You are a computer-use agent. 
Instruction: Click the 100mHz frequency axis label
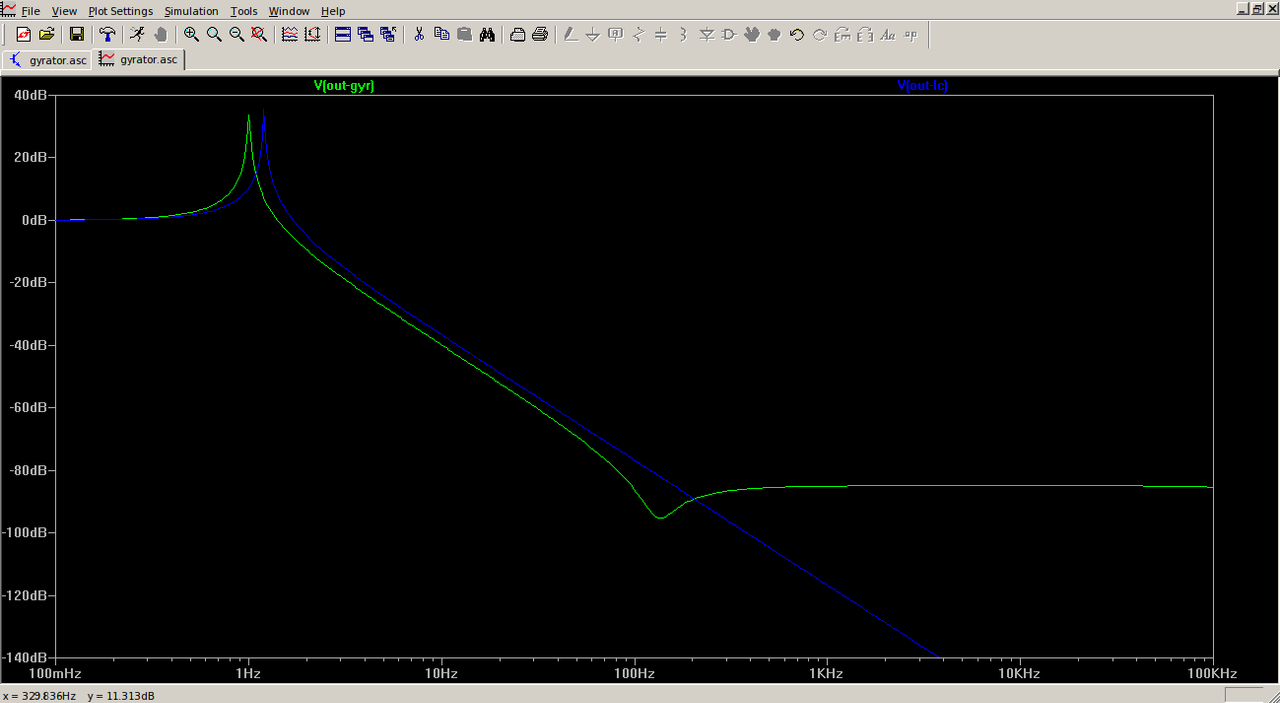pos(56,673)
